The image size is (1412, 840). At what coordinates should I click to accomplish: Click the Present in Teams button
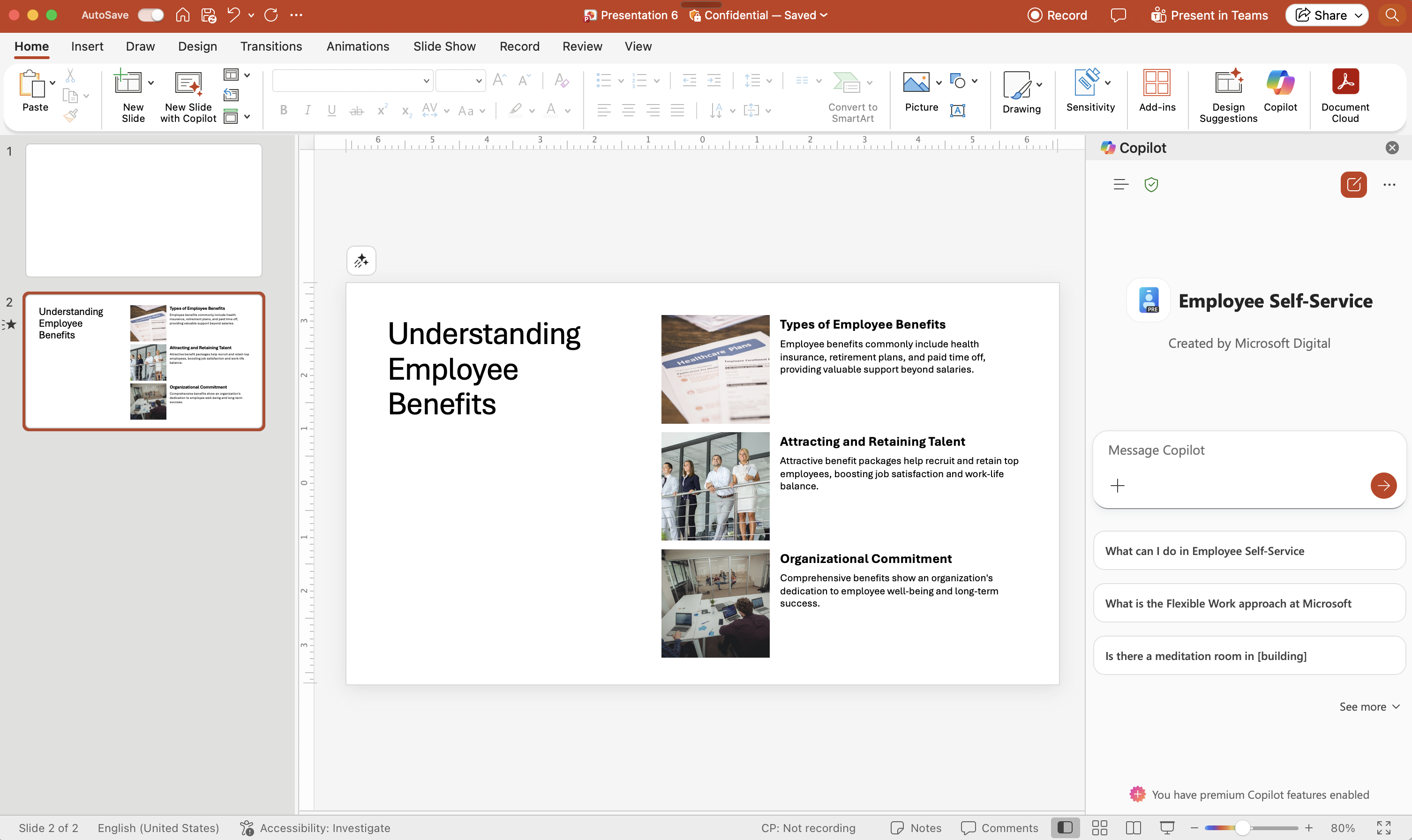click(x=1209, y=15)
